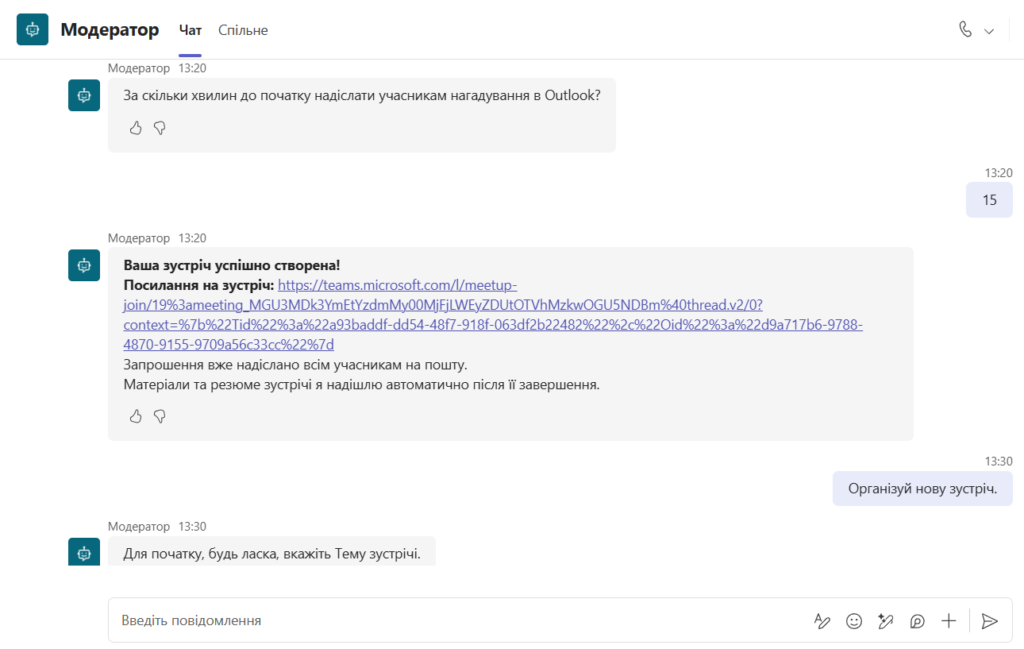Viewport: 1024px width, 649px height.
Task: Like the Outlook reminder question message
Action: click(x=136, y=128)
